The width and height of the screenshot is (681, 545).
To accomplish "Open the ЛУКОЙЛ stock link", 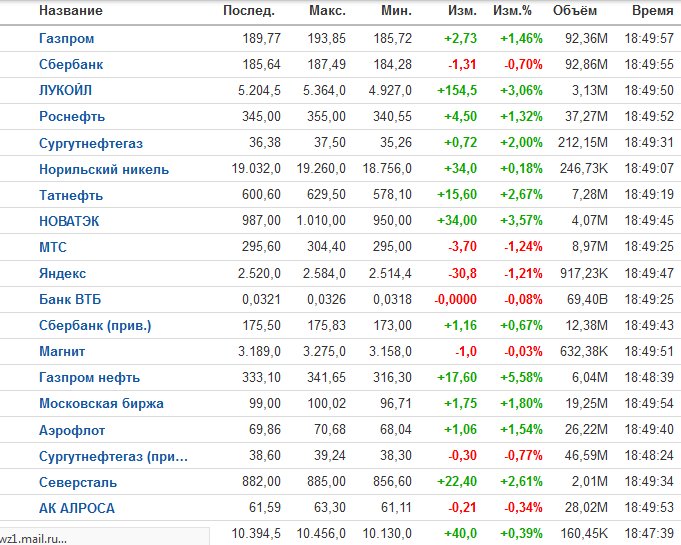I will [x=65, y=90].
